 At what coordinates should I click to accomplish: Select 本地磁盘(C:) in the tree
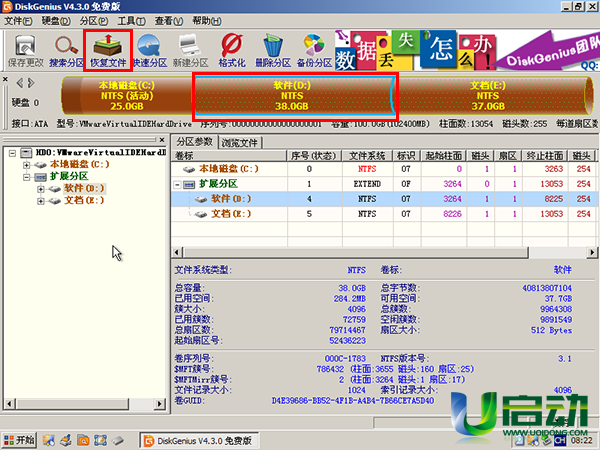click(79, 165)
